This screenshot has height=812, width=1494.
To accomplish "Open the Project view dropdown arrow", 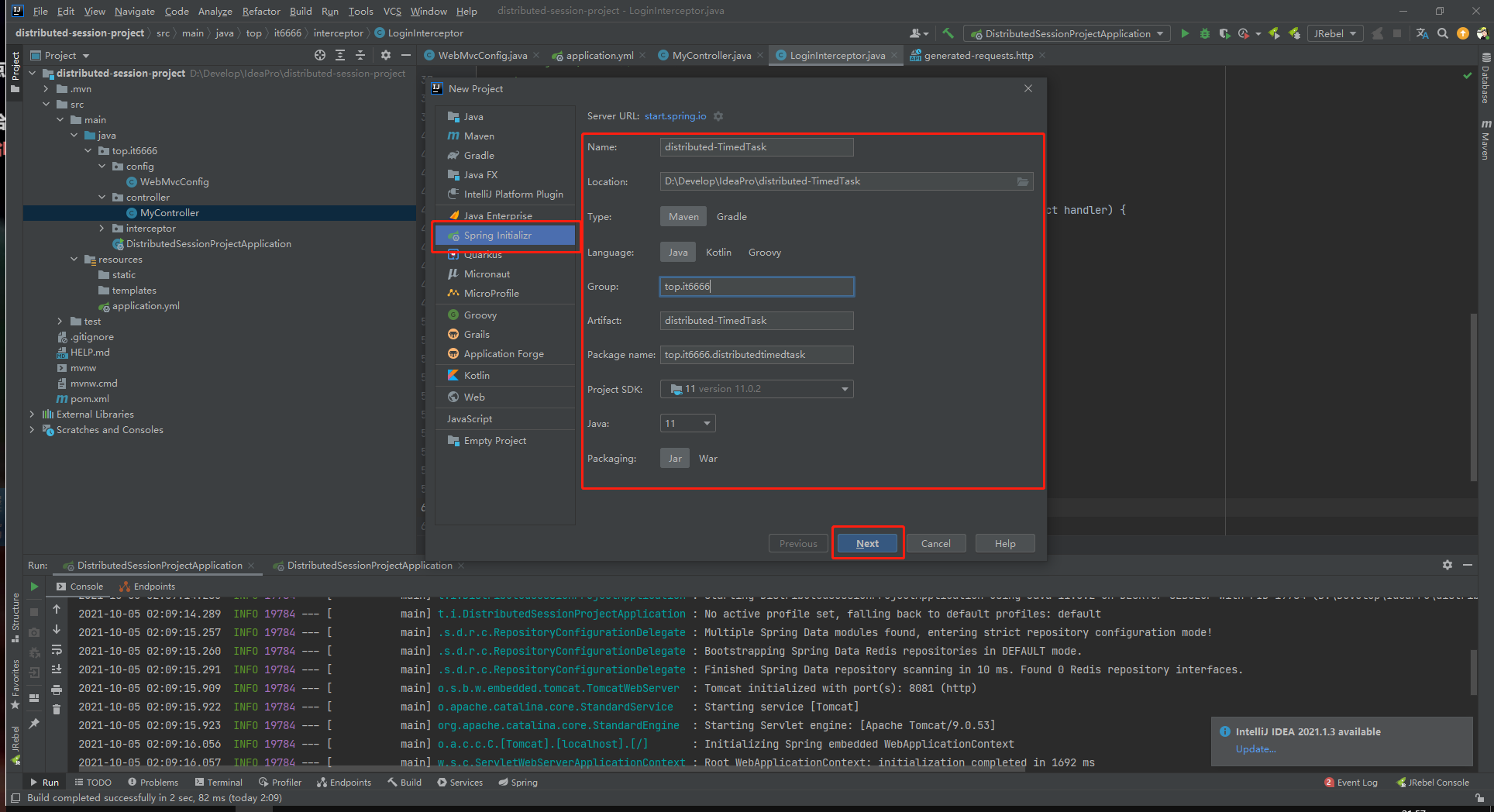I will (86, 56).
